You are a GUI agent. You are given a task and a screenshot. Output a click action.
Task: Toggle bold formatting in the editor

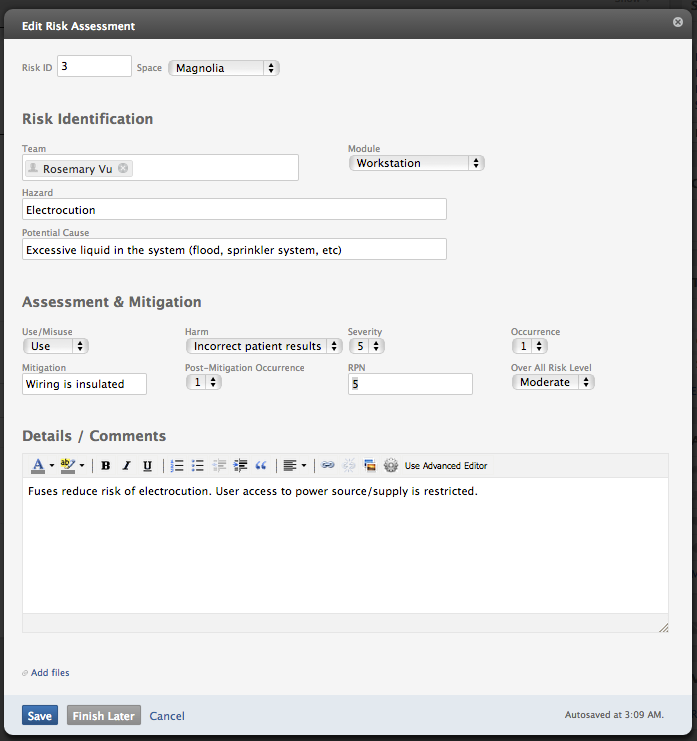(x=105, y=466)
